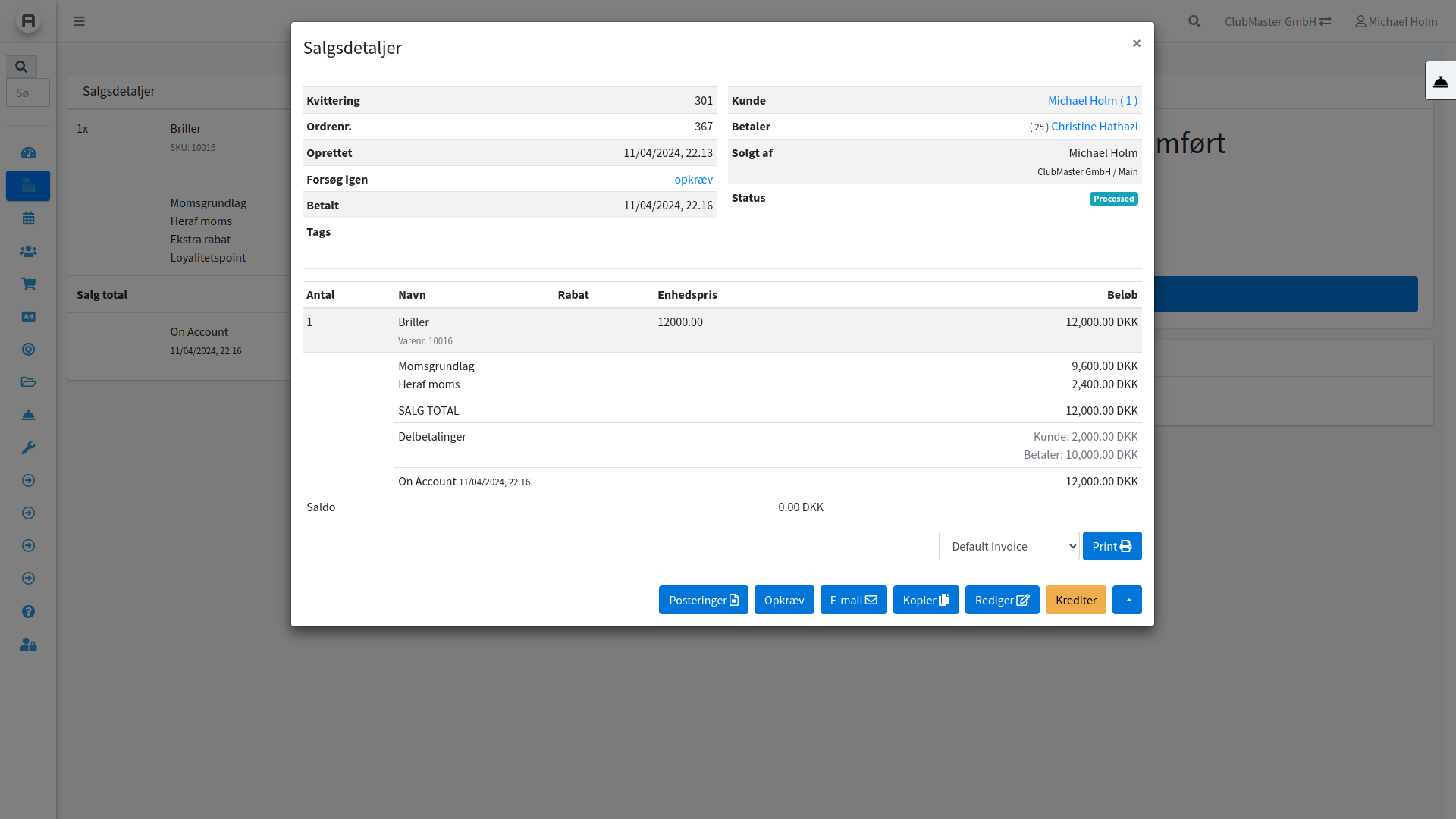Click the wrench settings icon in sidebar
1456x819 pixels.
(x=28, y=447)
